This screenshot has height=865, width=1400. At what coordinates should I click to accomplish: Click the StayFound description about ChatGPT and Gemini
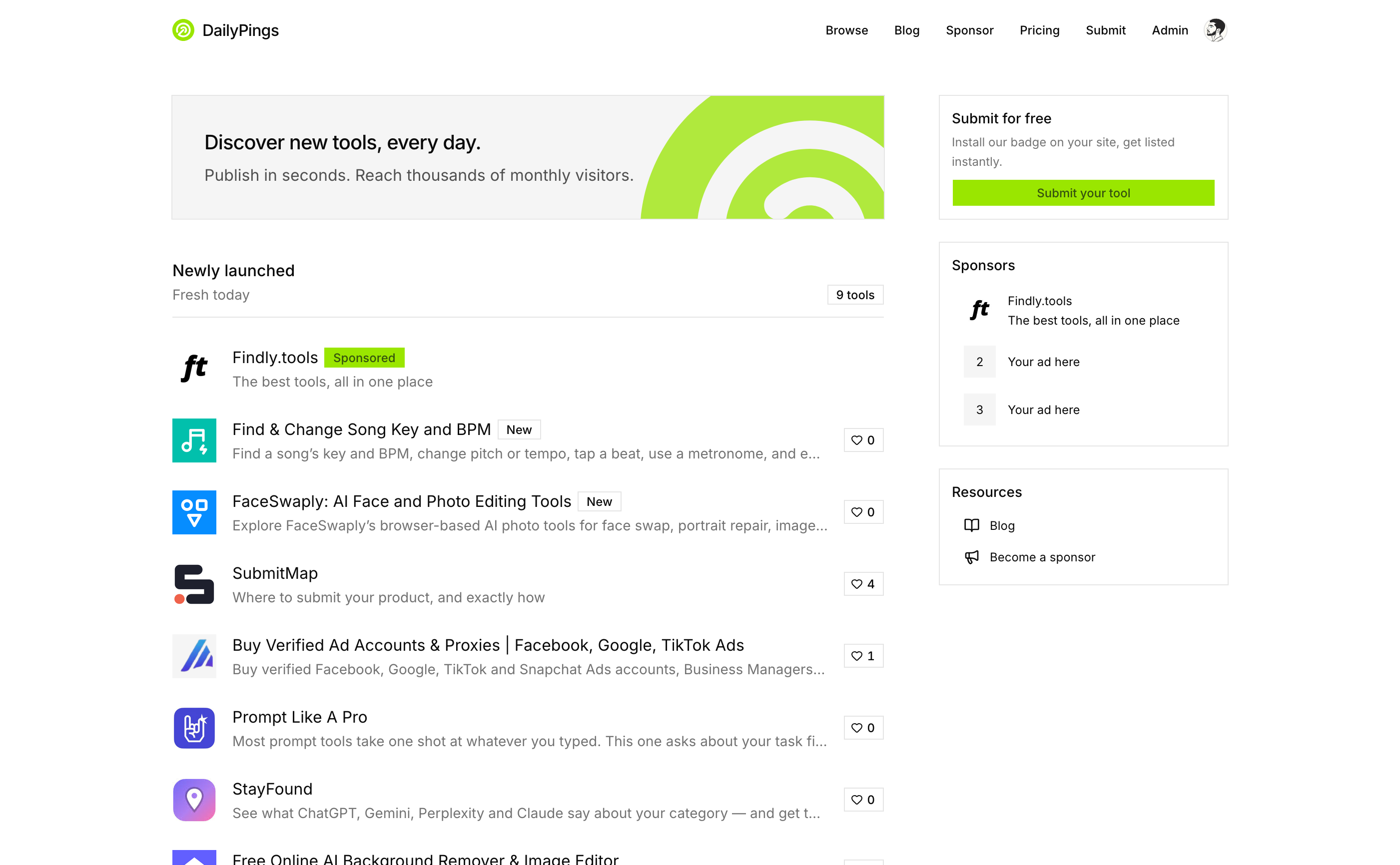[x=526, y=814]
